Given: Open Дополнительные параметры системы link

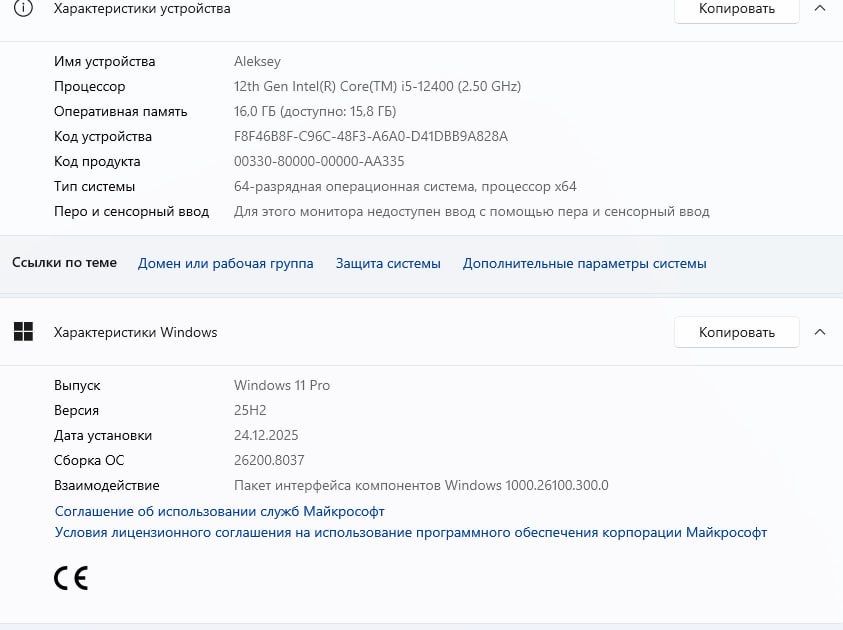Looking at the screenshot, I should point(584,263).
